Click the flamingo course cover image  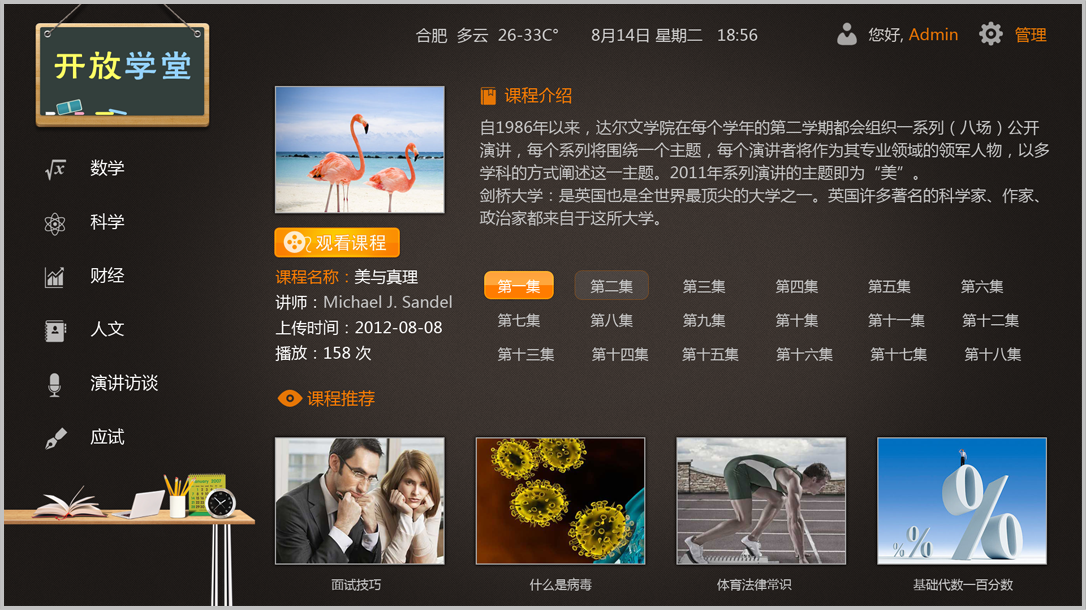(359, 150)
